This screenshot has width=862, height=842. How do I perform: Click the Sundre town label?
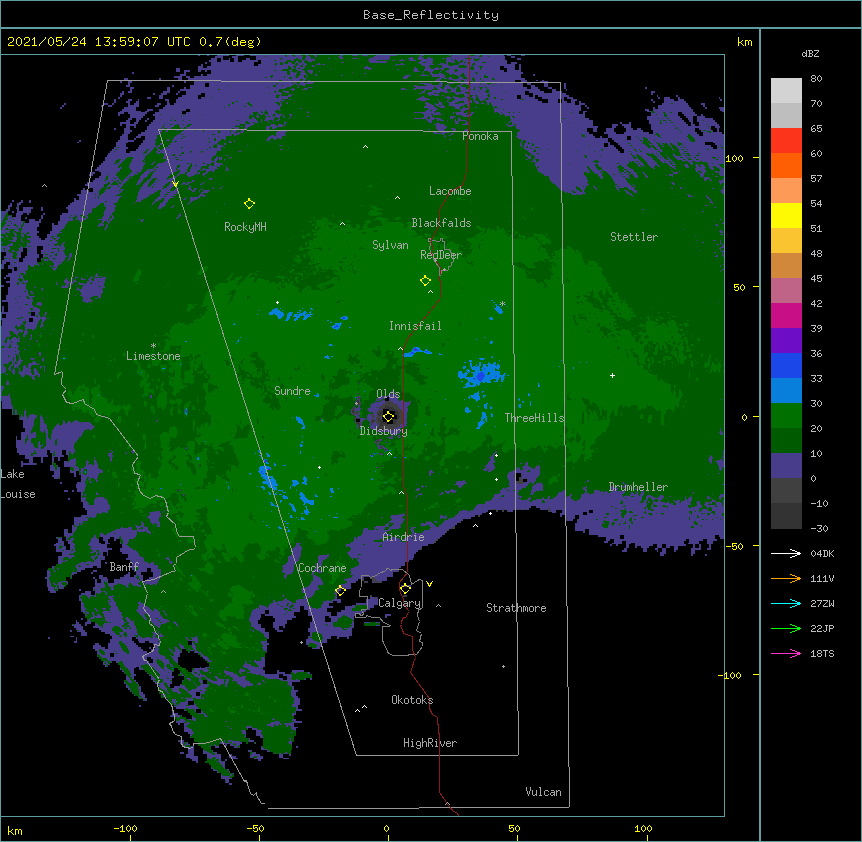coord(292,391)
